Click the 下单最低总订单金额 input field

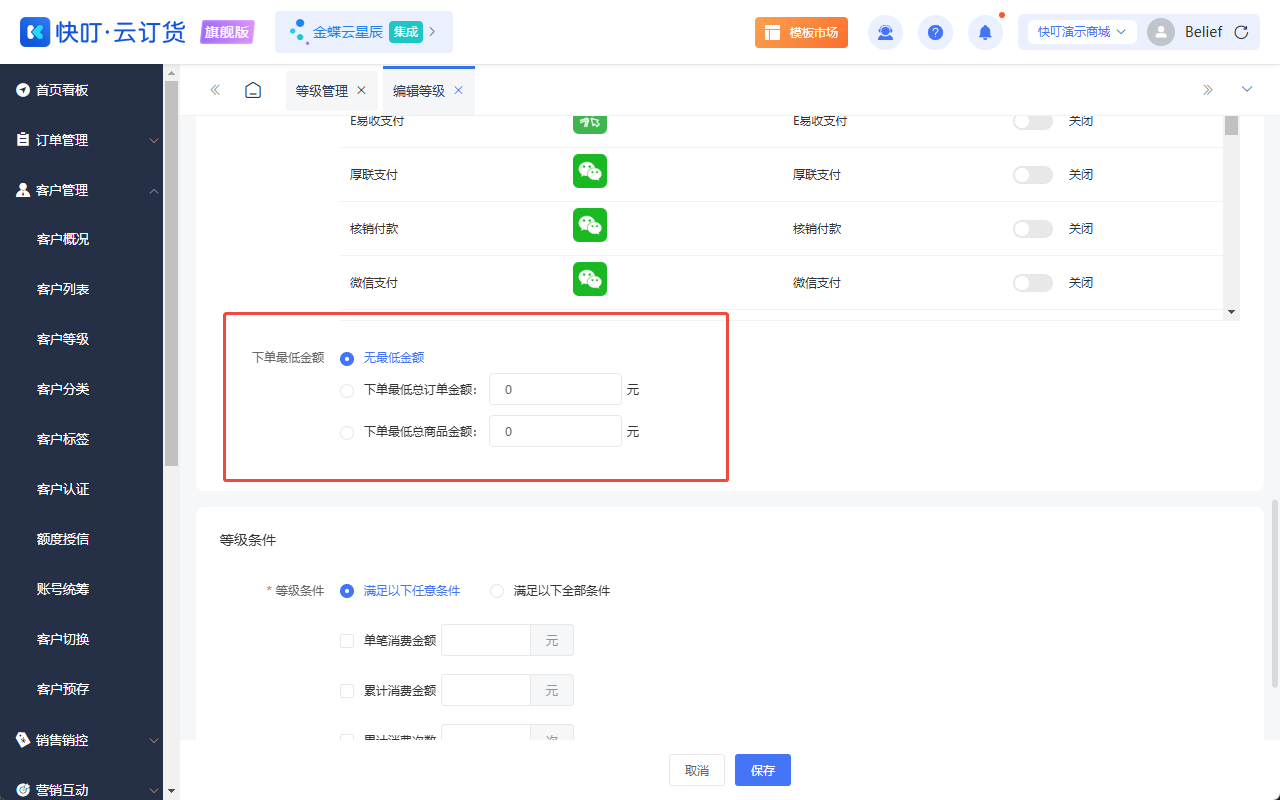tap(555, 390)
